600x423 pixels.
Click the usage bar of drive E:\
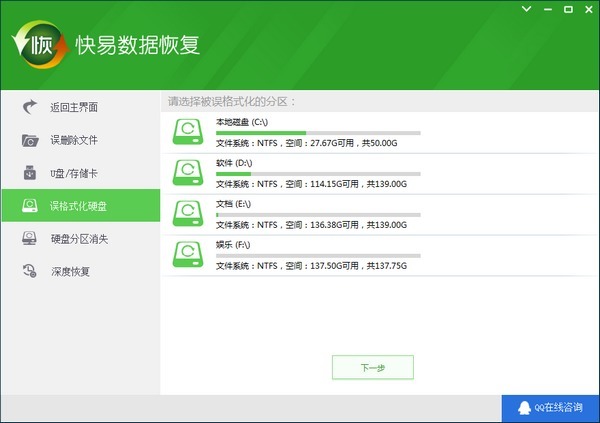coord(318,215)
